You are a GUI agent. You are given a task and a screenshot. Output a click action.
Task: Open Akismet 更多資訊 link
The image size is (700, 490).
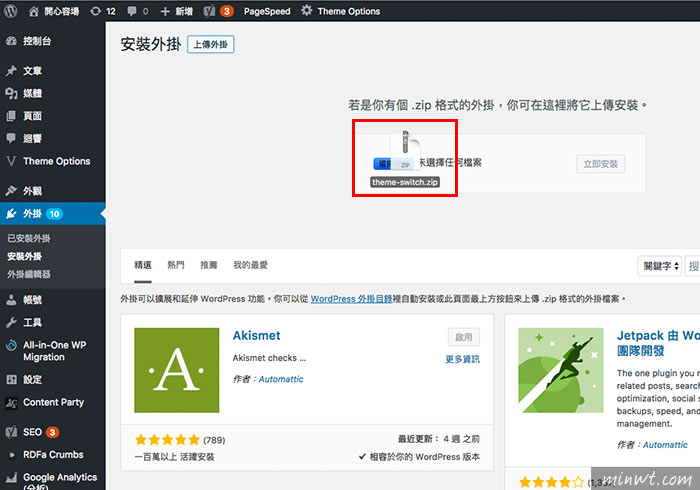(462, 359)
